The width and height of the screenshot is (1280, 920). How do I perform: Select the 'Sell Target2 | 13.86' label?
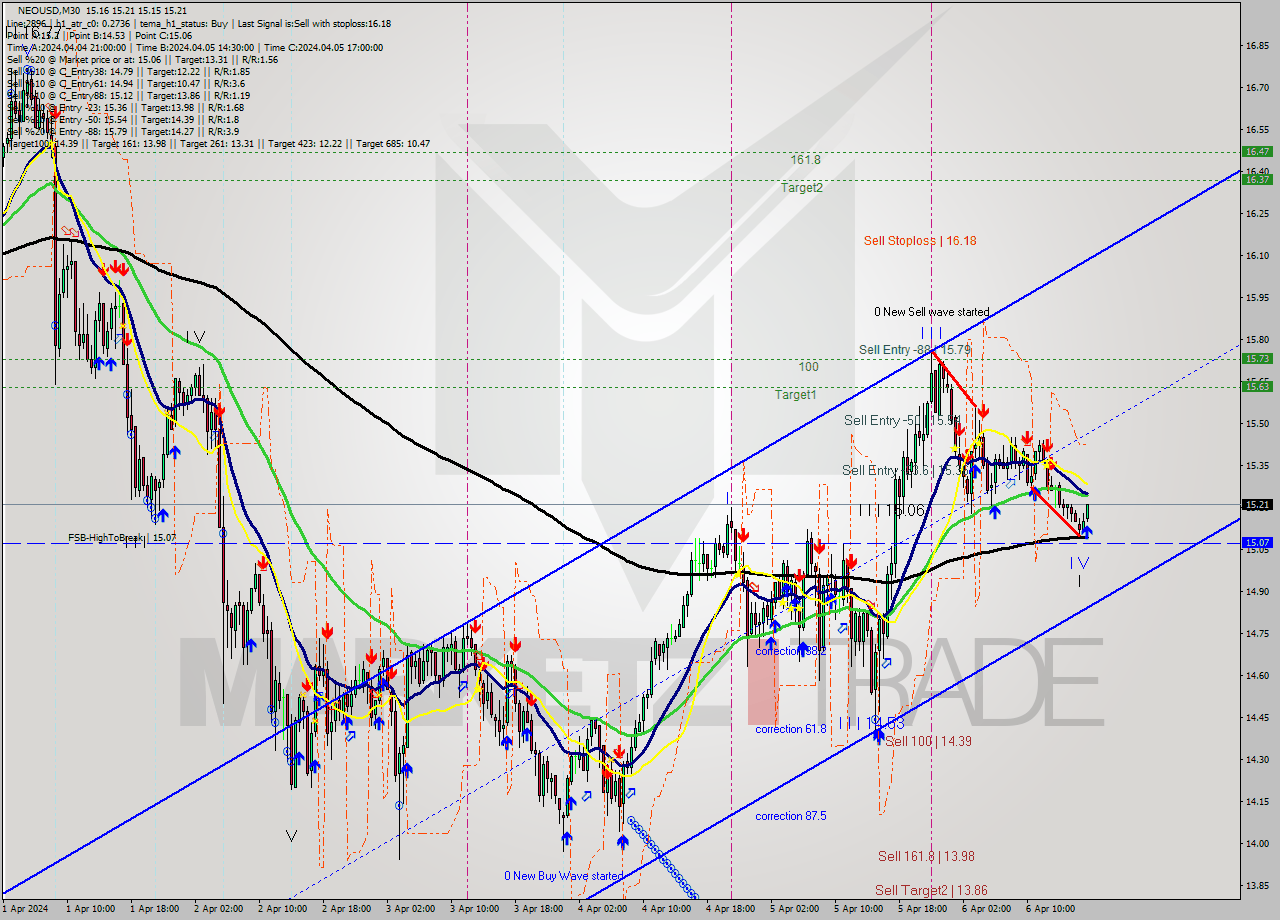coord(931,890)
